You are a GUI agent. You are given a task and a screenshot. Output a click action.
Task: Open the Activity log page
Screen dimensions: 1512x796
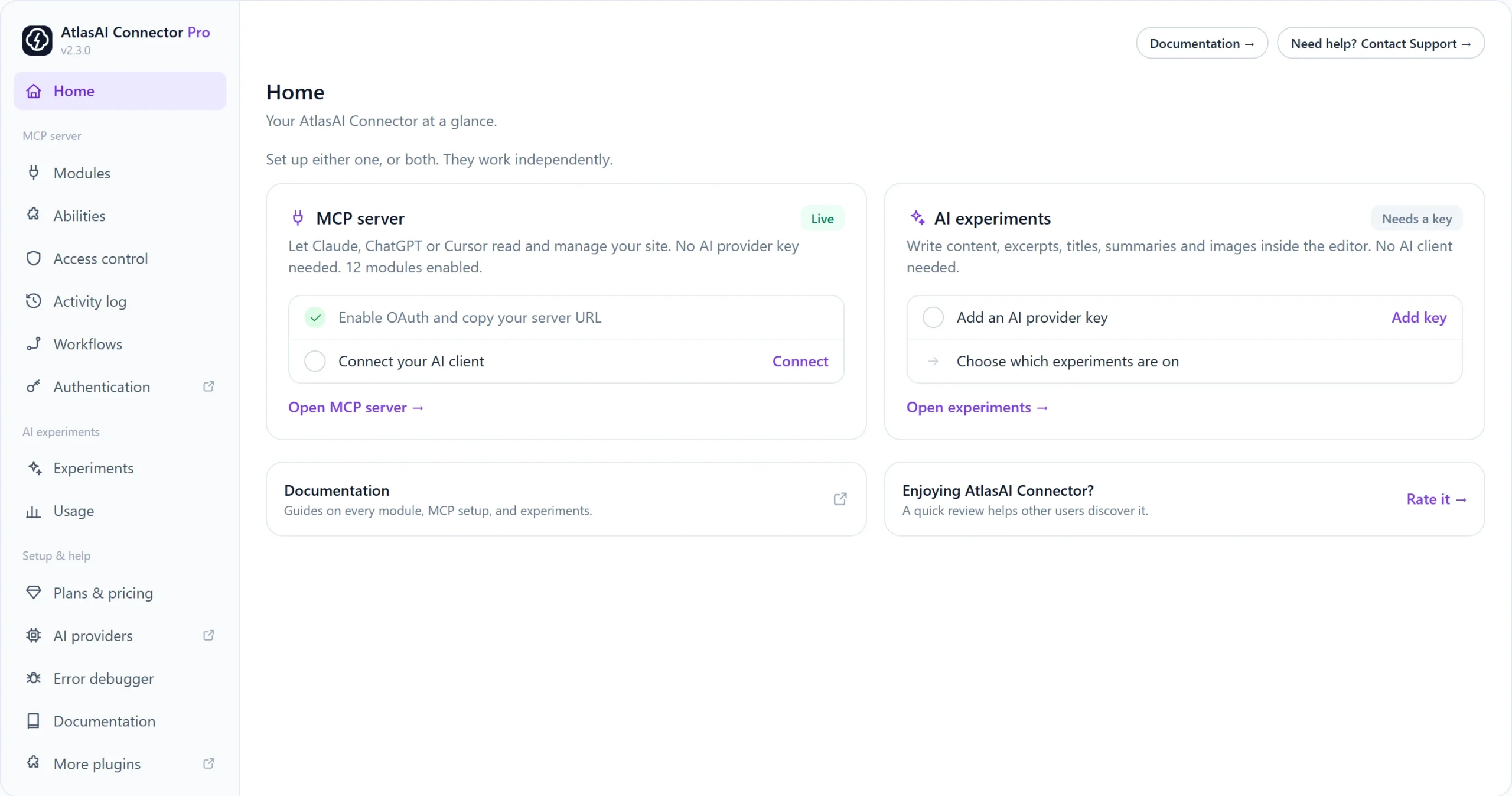pos(120,301)
